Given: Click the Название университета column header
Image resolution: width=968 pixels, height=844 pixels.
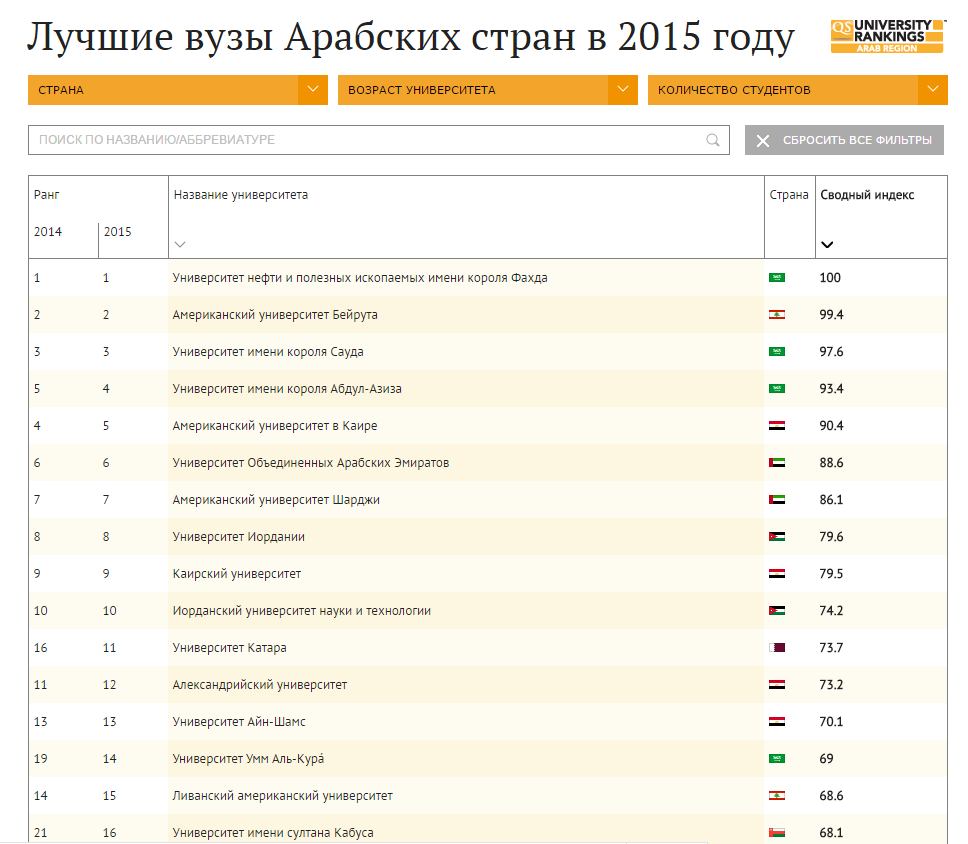Looking at the screenshot, I should [241, 195].
